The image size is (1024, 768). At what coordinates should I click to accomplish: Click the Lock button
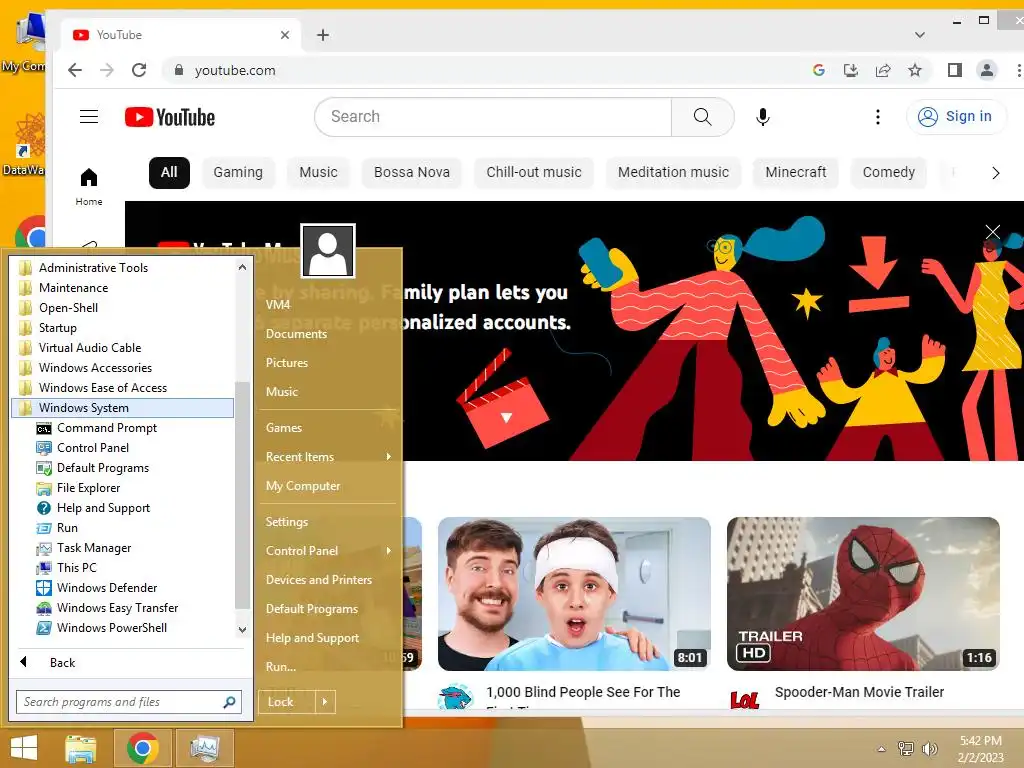[287, 702]
